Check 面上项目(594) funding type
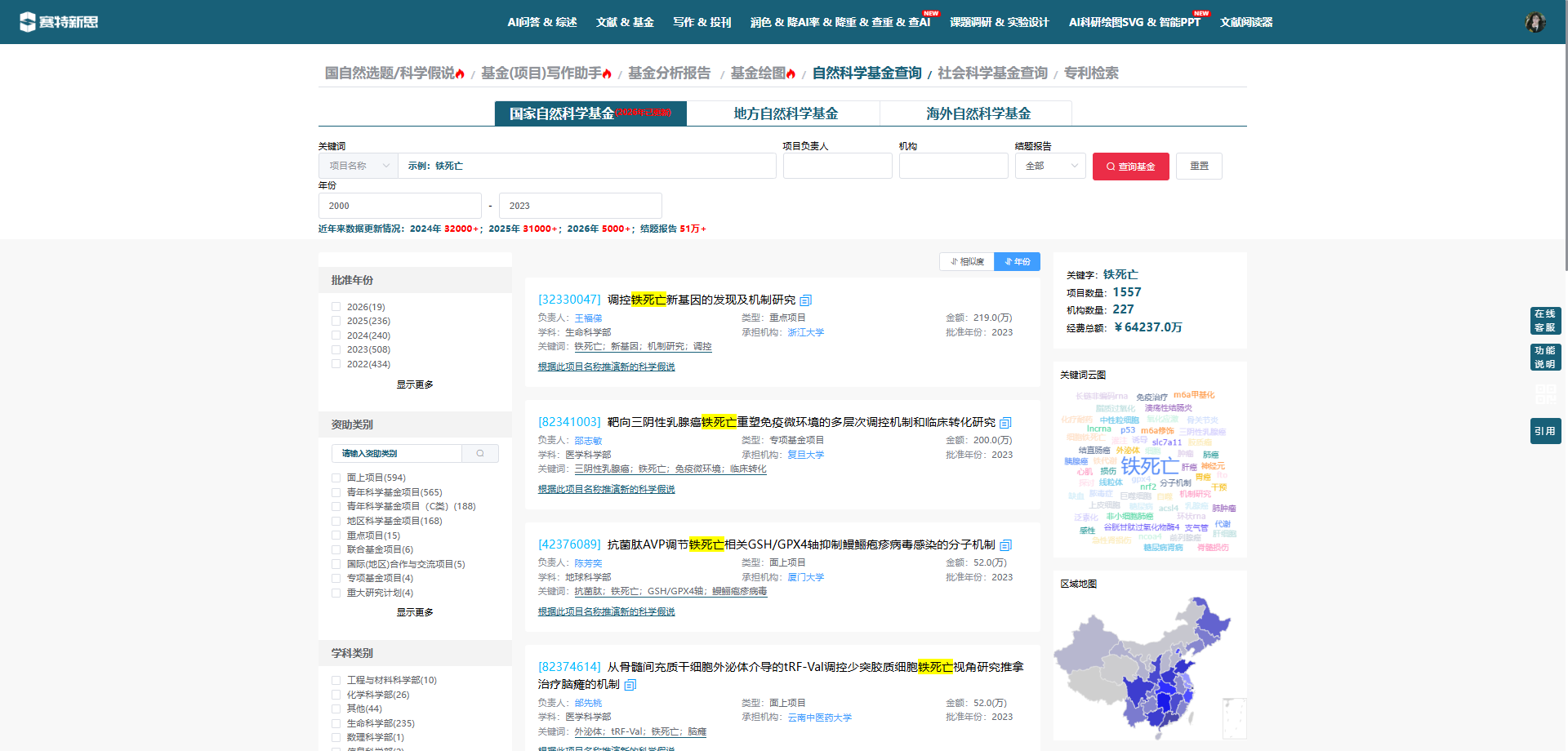This screenshot has width=1568, height=751. pos(336,478)
